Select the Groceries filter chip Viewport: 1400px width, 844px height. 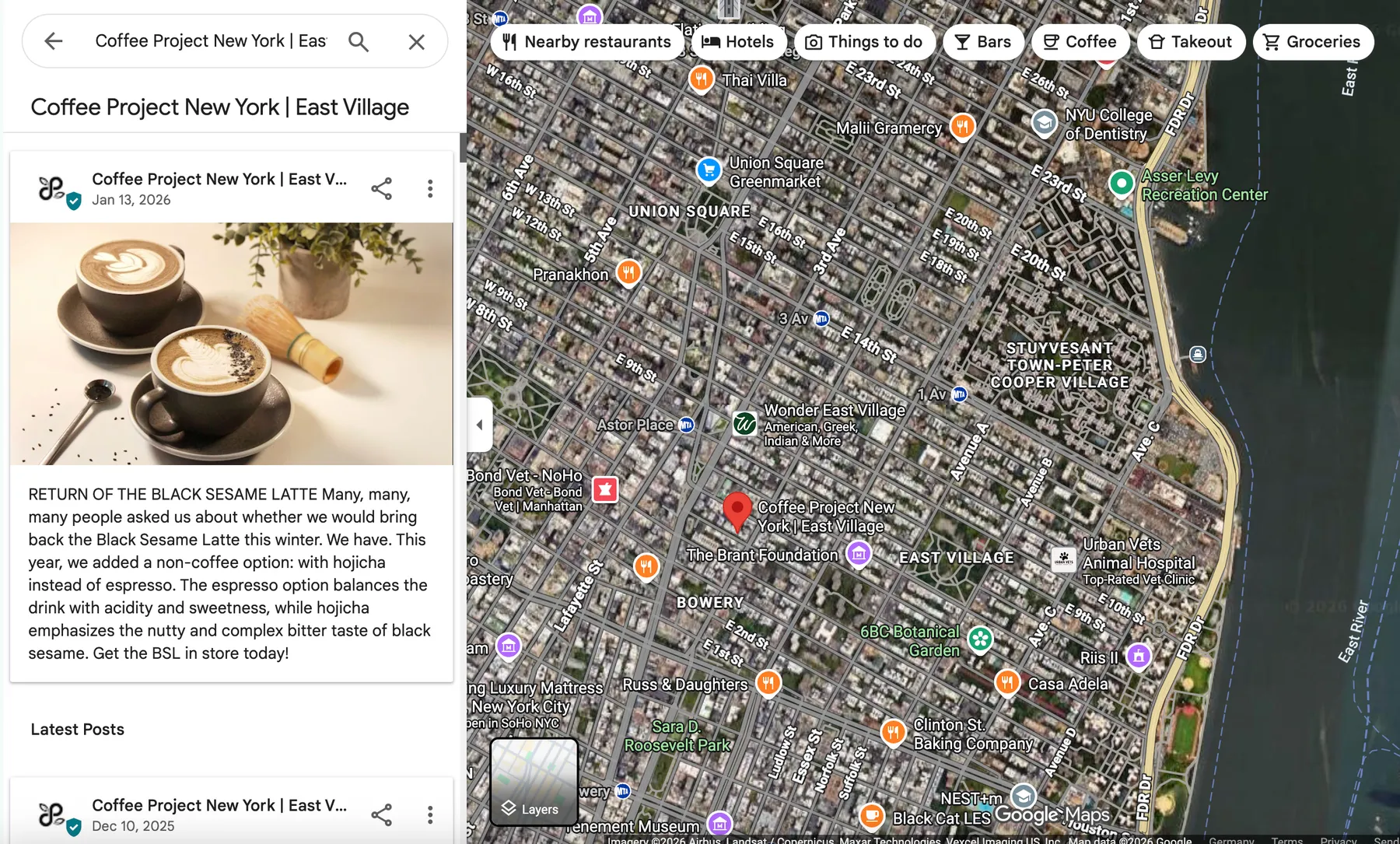(x=1313, y=41)
